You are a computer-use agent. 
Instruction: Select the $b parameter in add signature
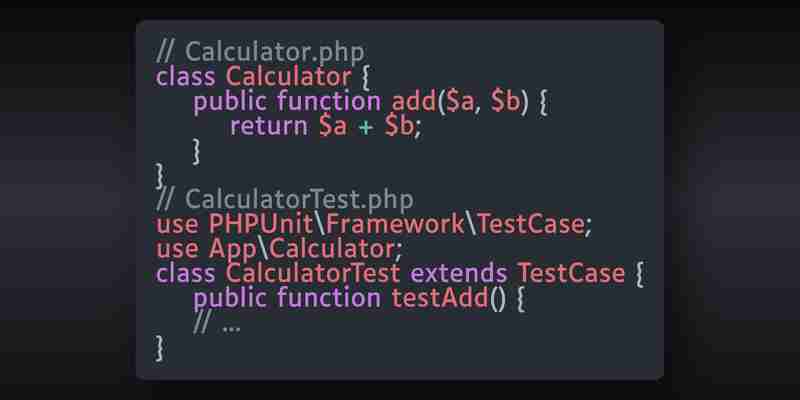pyautogui.click(x=505, y=102)
